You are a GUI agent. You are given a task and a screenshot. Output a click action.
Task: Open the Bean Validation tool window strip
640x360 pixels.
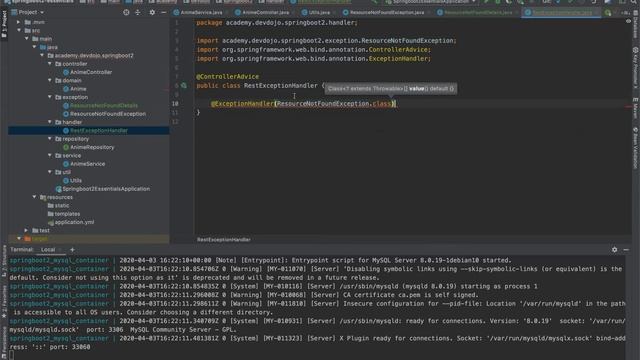(636, 148)
